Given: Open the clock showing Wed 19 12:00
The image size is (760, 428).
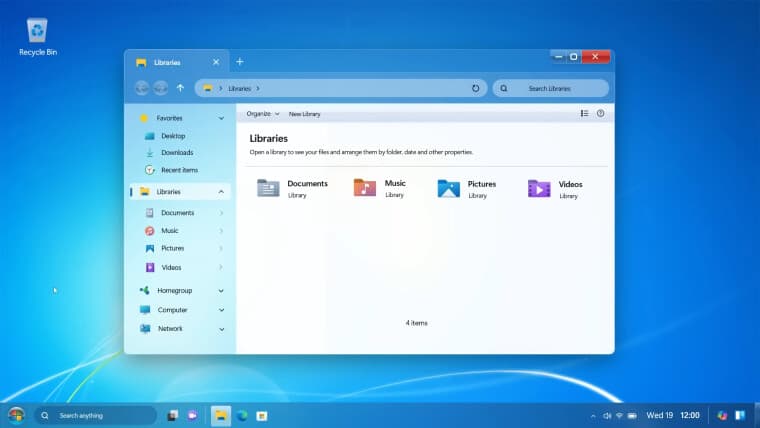Looking at the screenshot, I should point(673,415).
